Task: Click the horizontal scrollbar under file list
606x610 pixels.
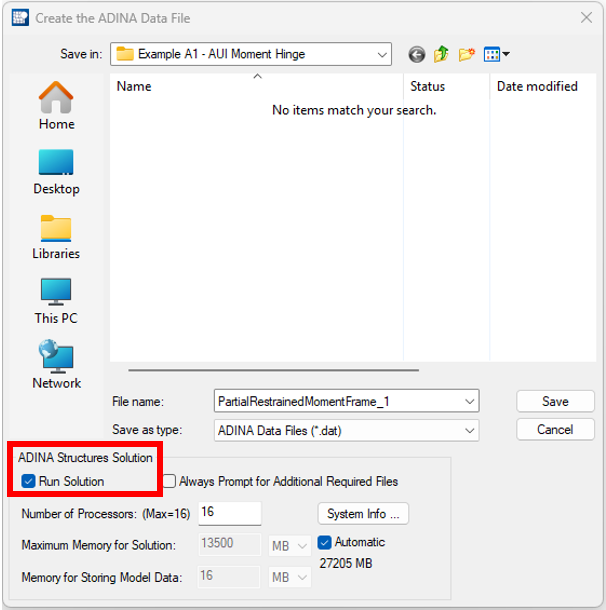Action: click(273, 370)
